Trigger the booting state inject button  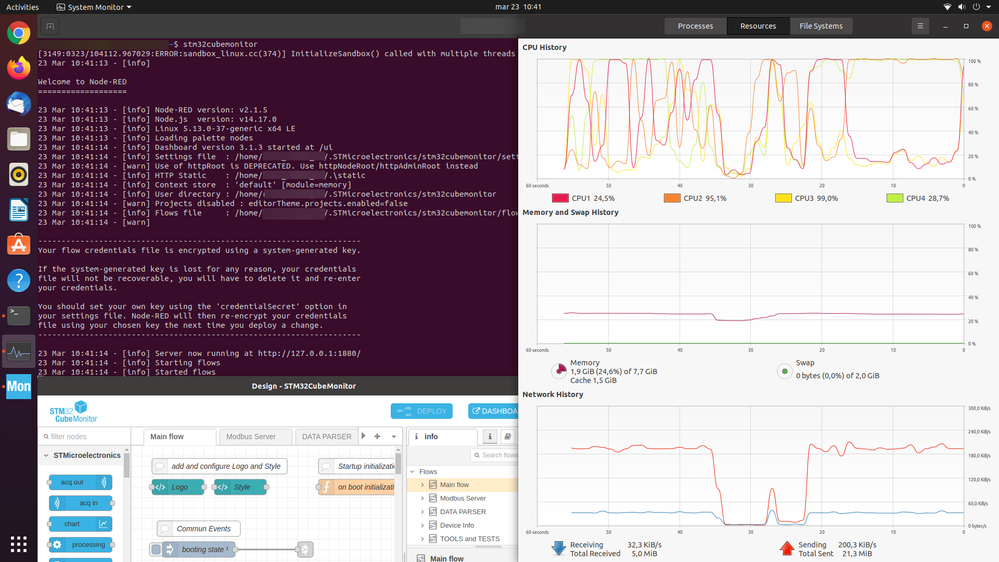click(156, 549)
